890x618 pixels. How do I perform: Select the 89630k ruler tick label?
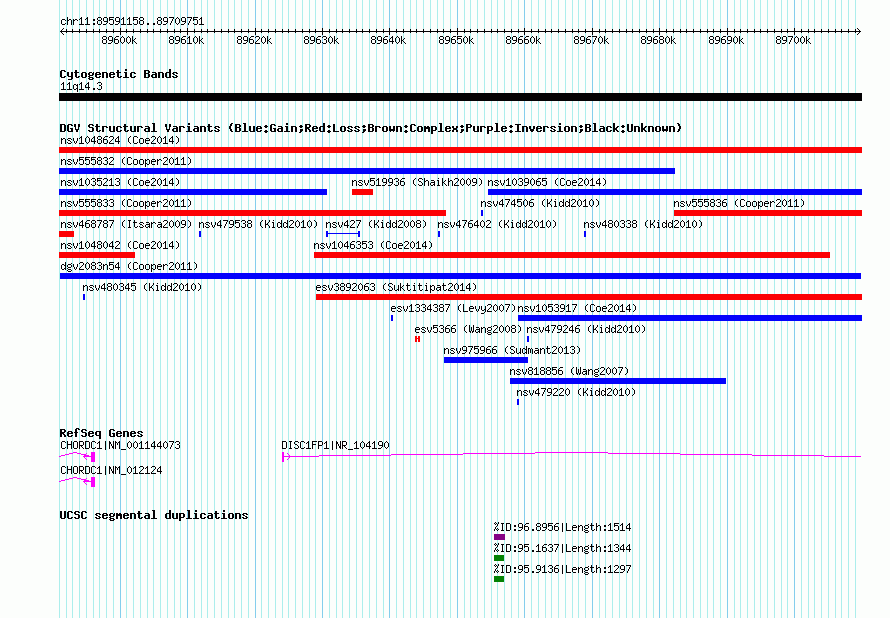click(x=321, y=40)
